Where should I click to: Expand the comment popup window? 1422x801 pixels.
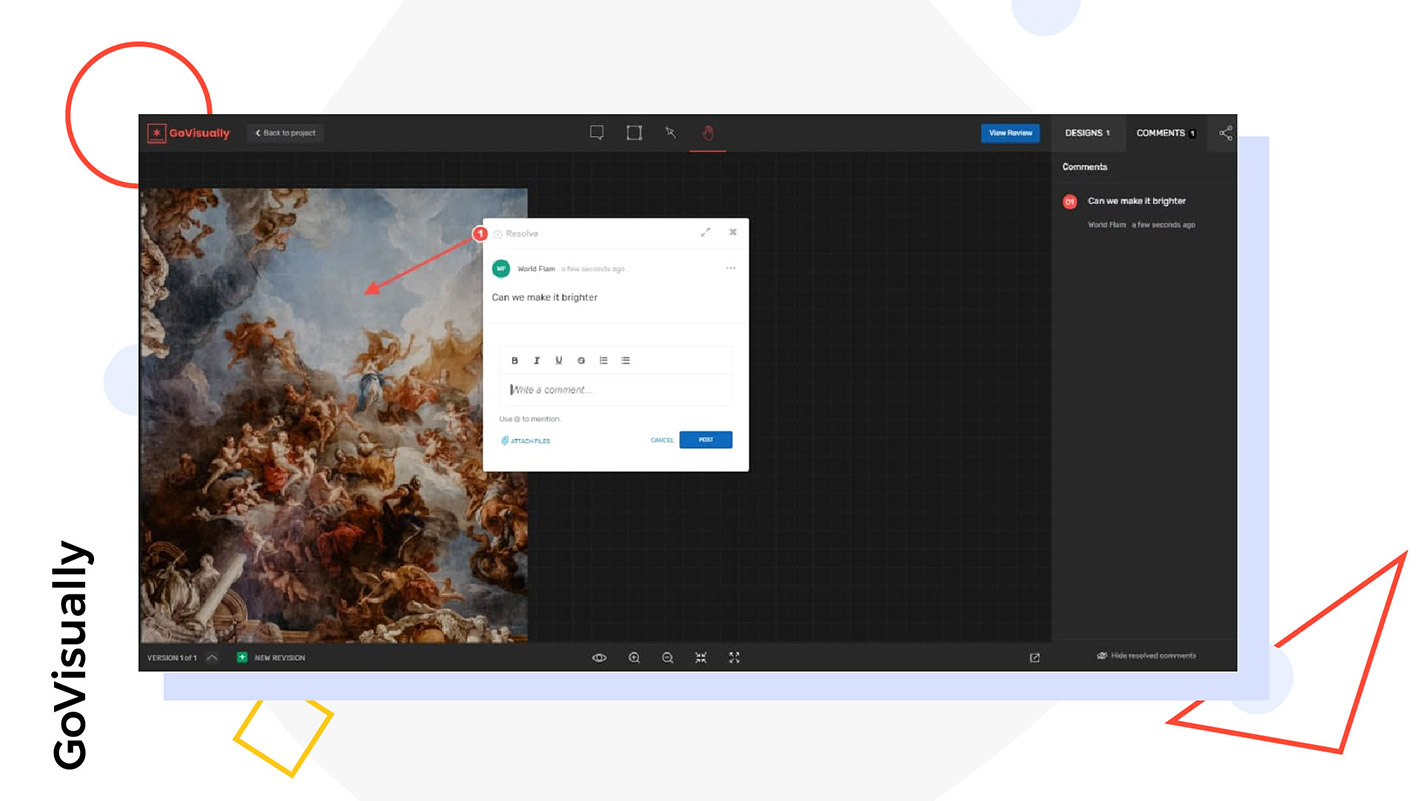pos(705,232)
